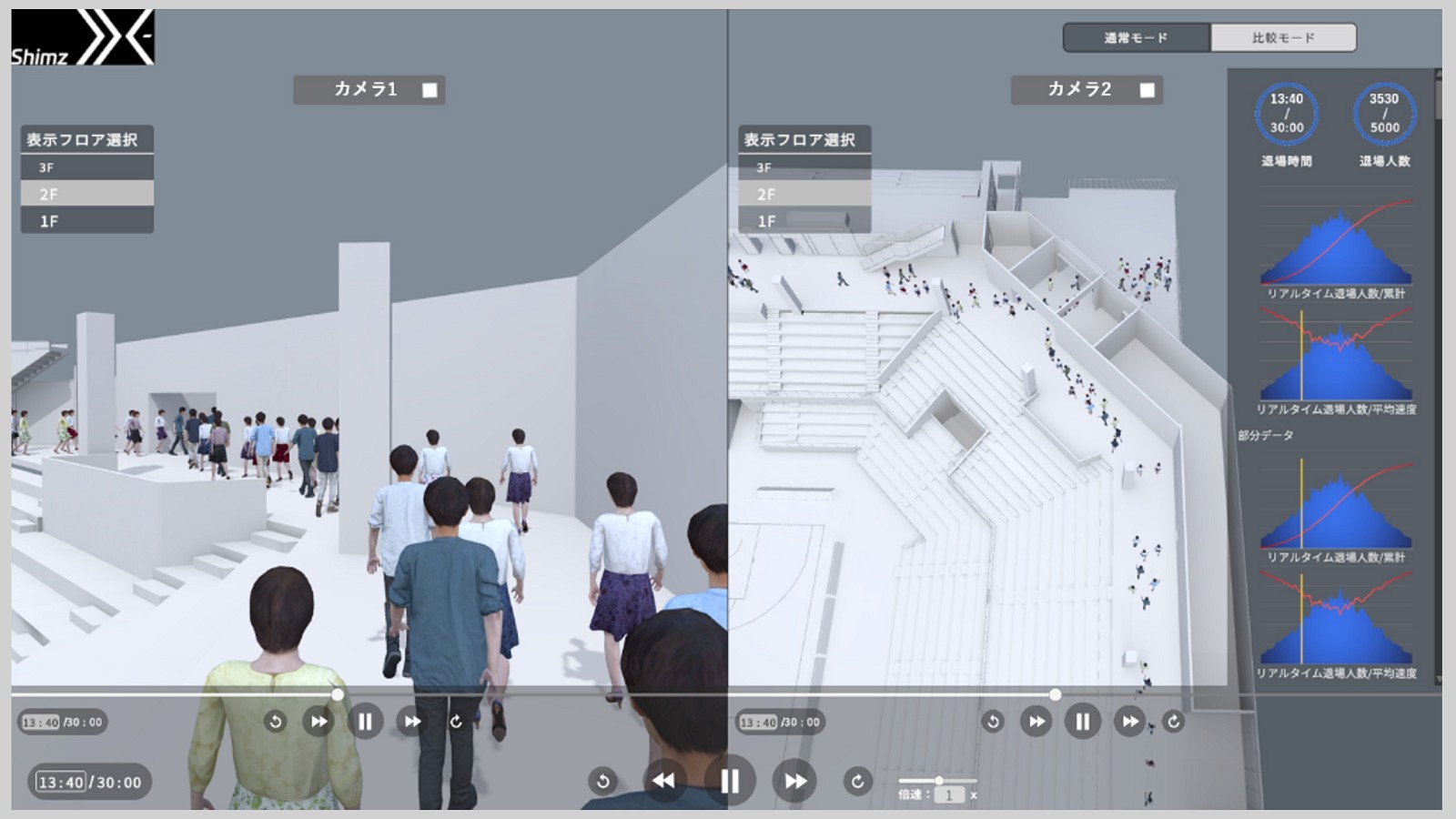The image size is (1456, 819).
Task: Toggle the checkbox next to カメラ1
Action: 428,90
